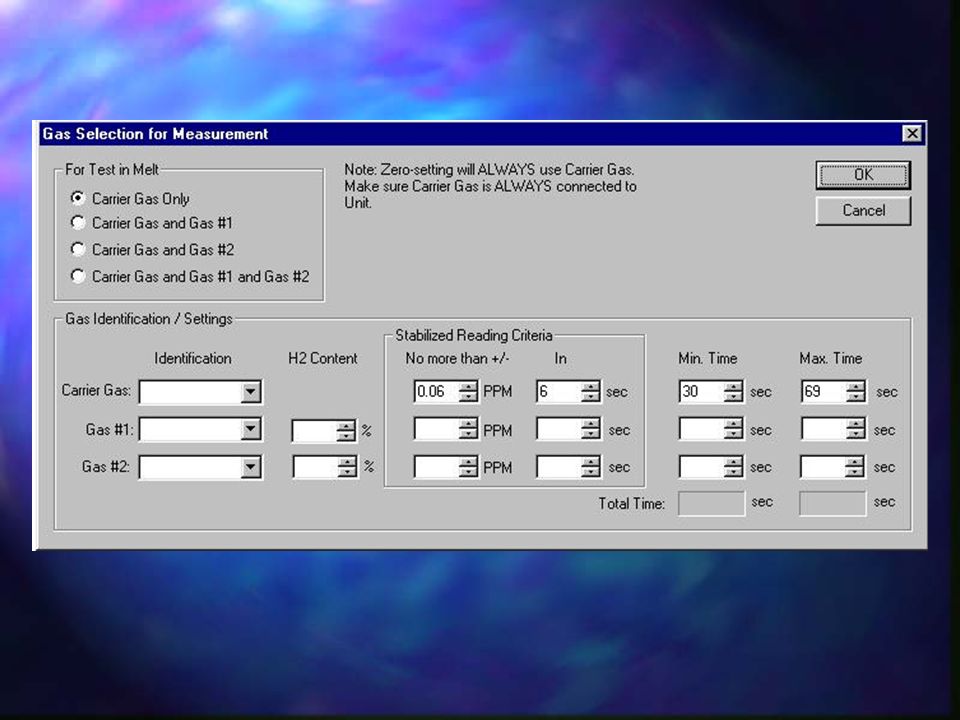Adjust Gas #1 H2 Content spinner arrows
Screen dimensions: 960x720
click(x=346, y=430)
